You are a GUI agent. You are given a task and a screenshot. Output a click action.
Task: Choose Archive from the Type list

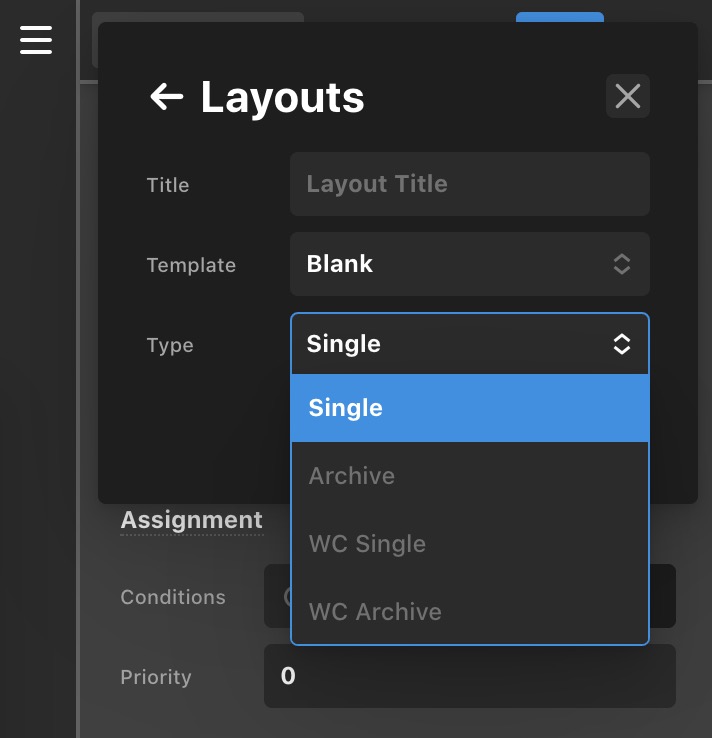coord(470,476)
